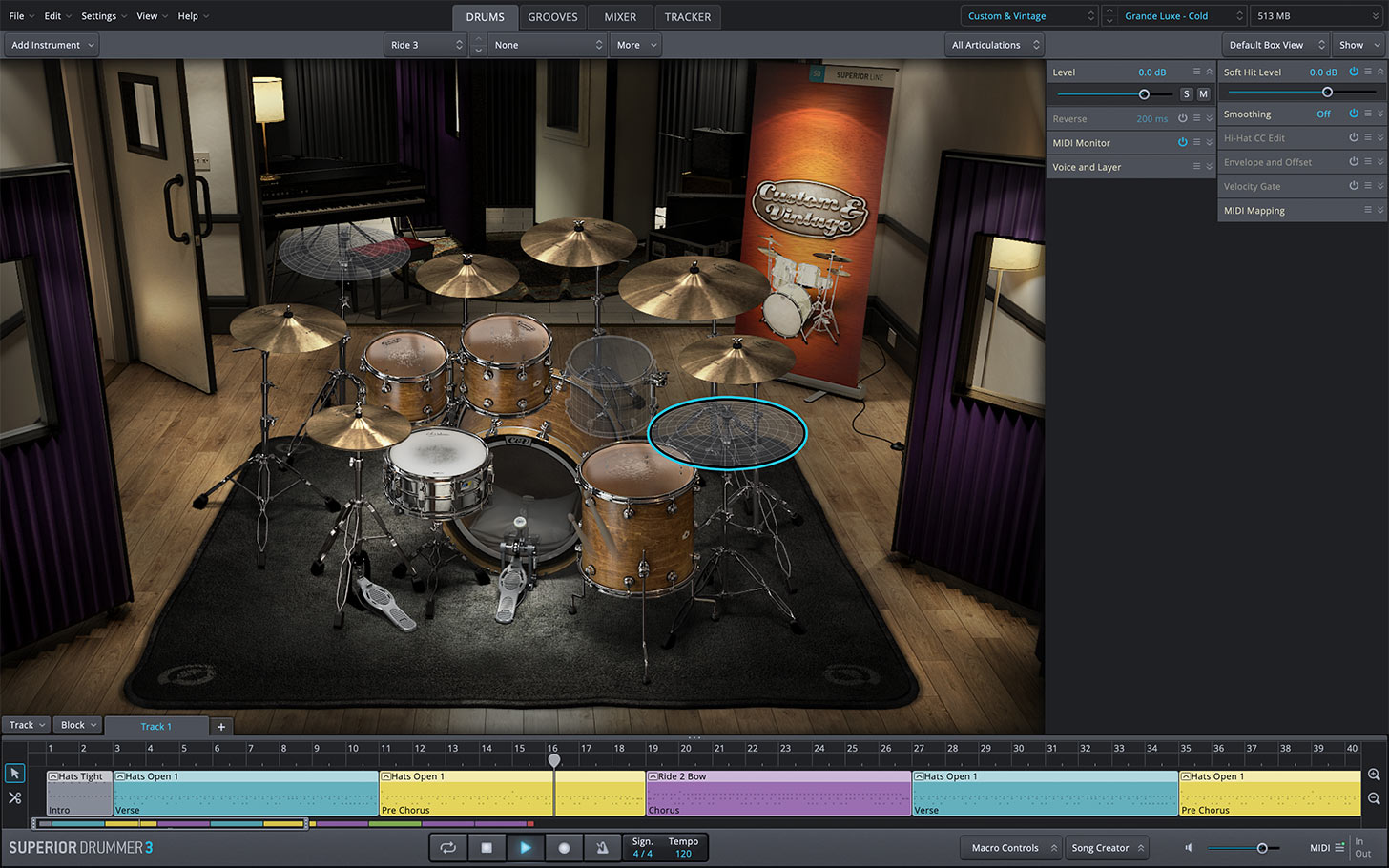This screenshot has height=868, width=1389.
Task: Open the Add Instrument dropdown
Action: [x=52, y=45]
